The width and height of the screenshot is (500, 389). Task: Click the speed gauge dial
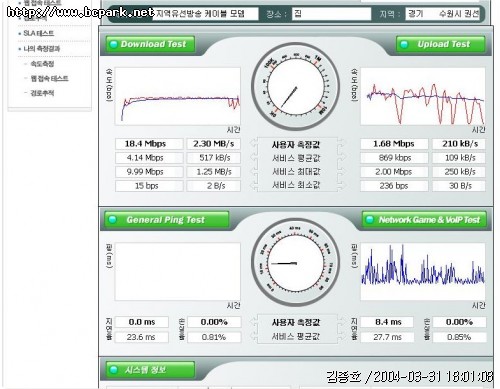point(295,86)
